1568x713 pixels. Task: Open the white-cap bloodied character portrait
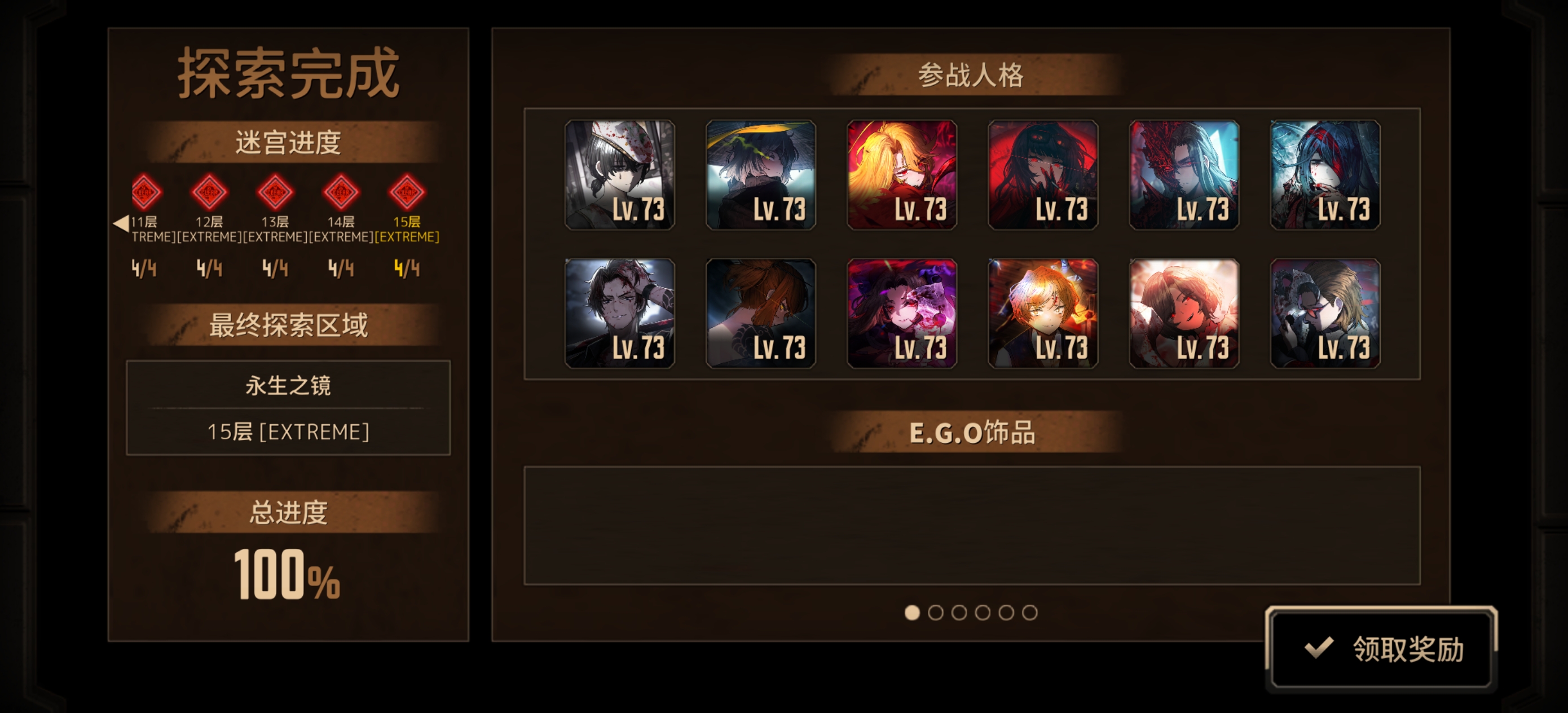(620, 175)
